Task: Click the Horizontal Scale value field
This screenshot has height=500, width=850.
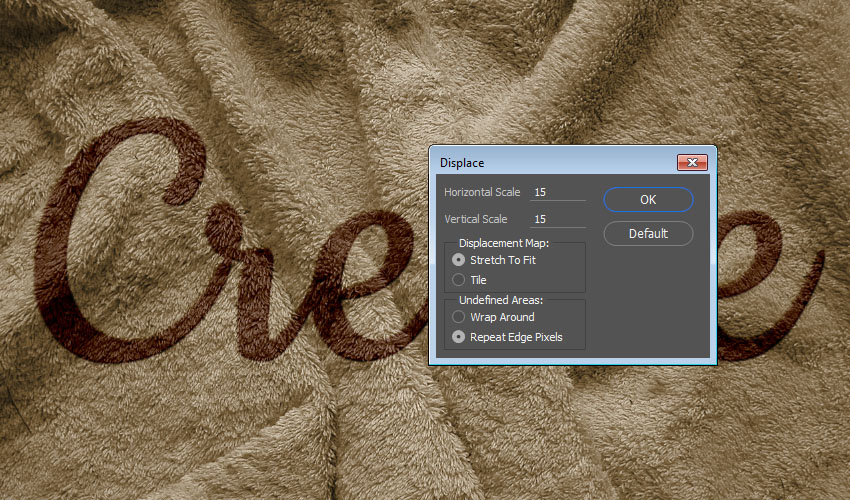Action: [558, 192]
